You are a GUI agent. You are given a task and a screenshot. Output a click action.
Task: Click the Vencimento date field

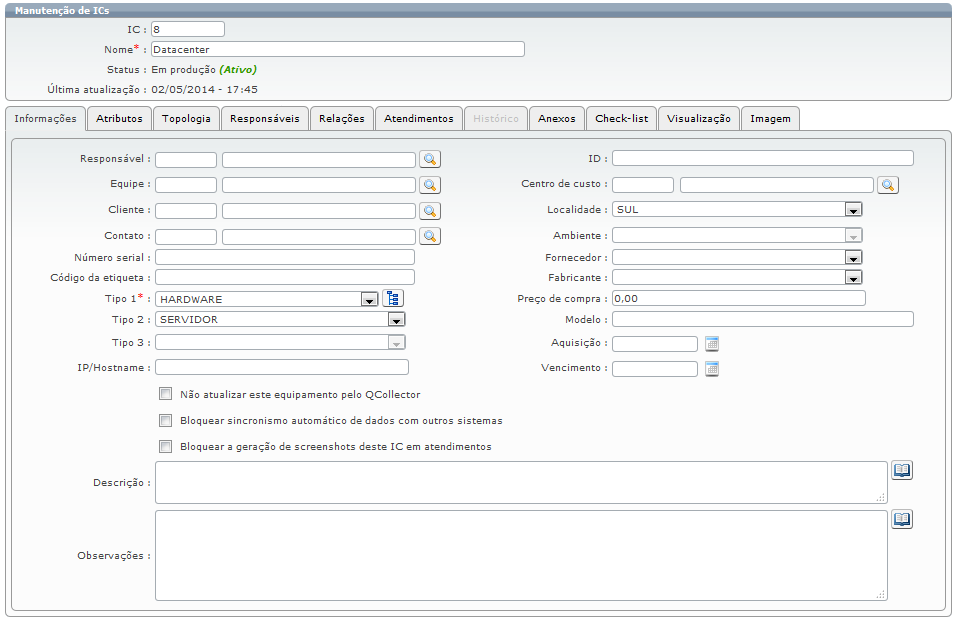pyautogui.click(x=655, y=369)
